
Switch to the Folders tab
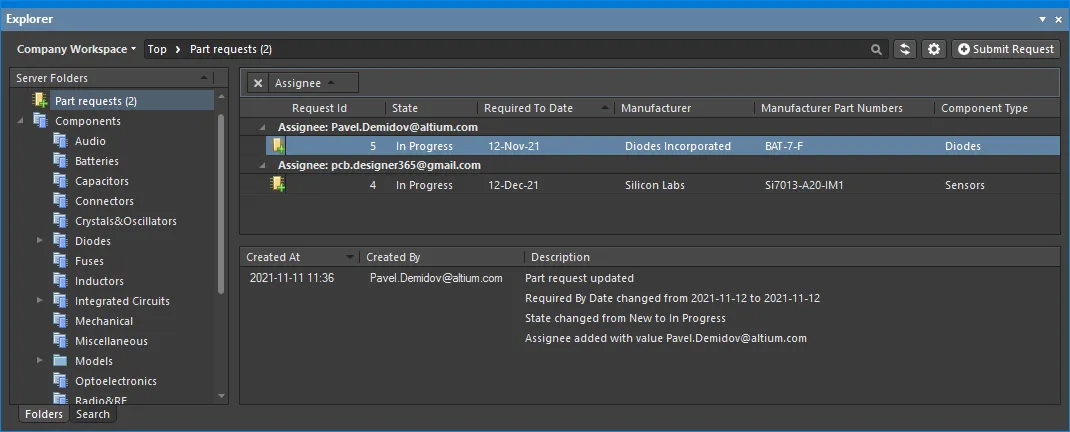(44, 414)
